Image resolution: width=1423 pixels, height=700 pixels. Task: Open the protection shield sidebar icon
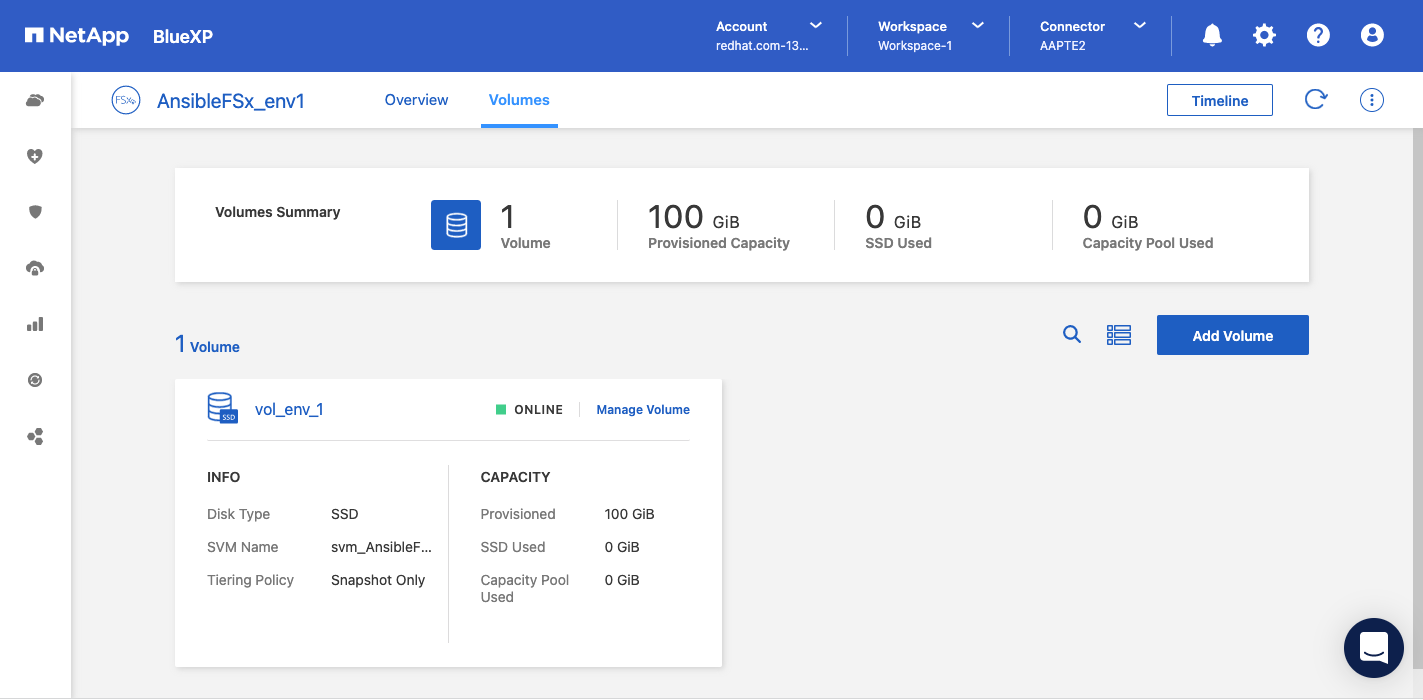[x=35, y=212]
